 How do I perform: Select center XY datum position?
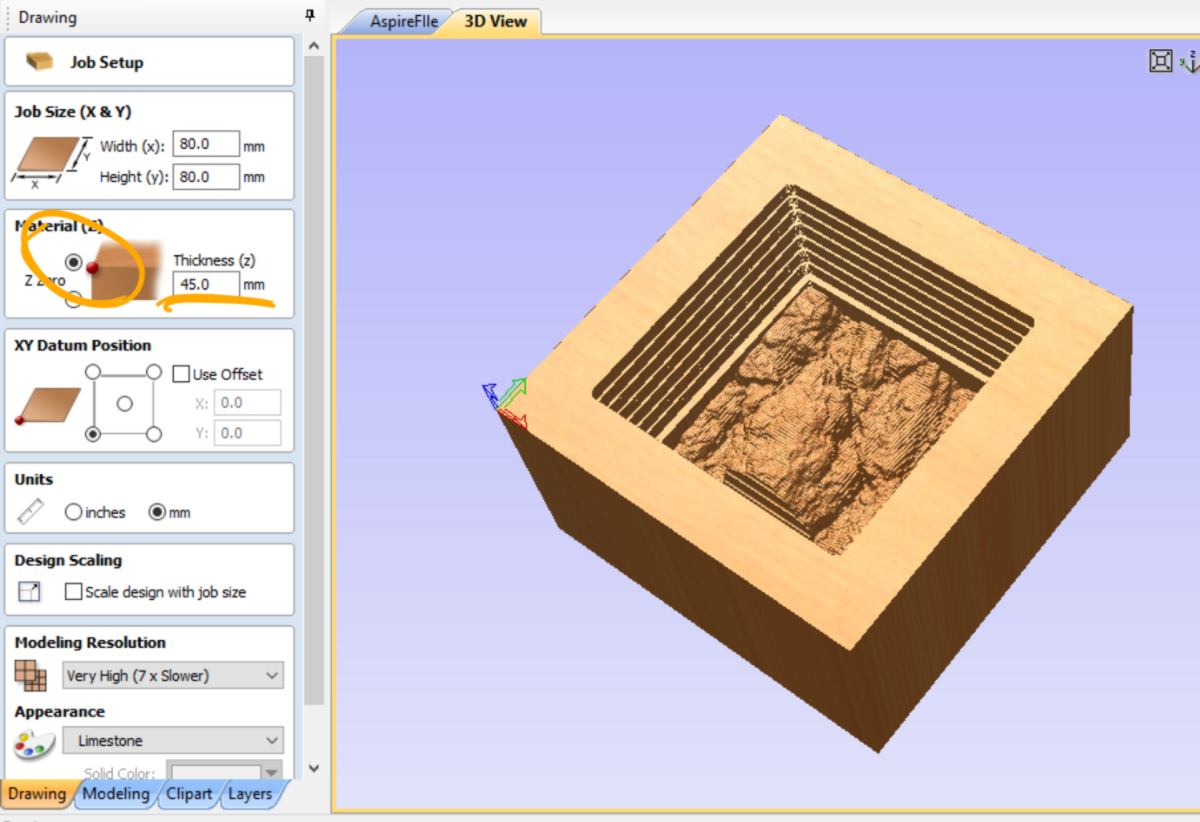124,403
